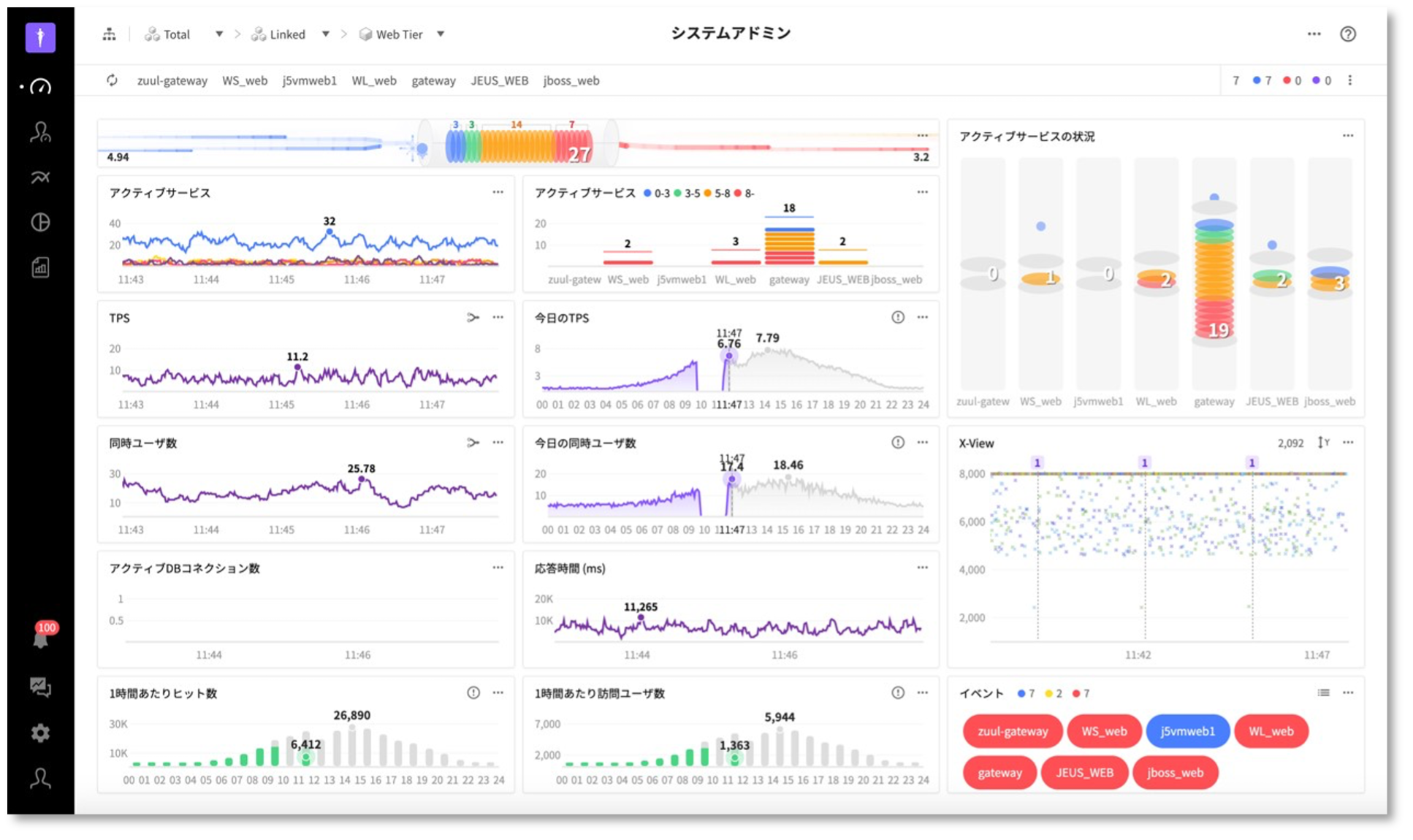Open the info icon on 今日のTPS panel
Image resolution: width=1413 pixels, height=840 pixels.
(x=897, y=317)
